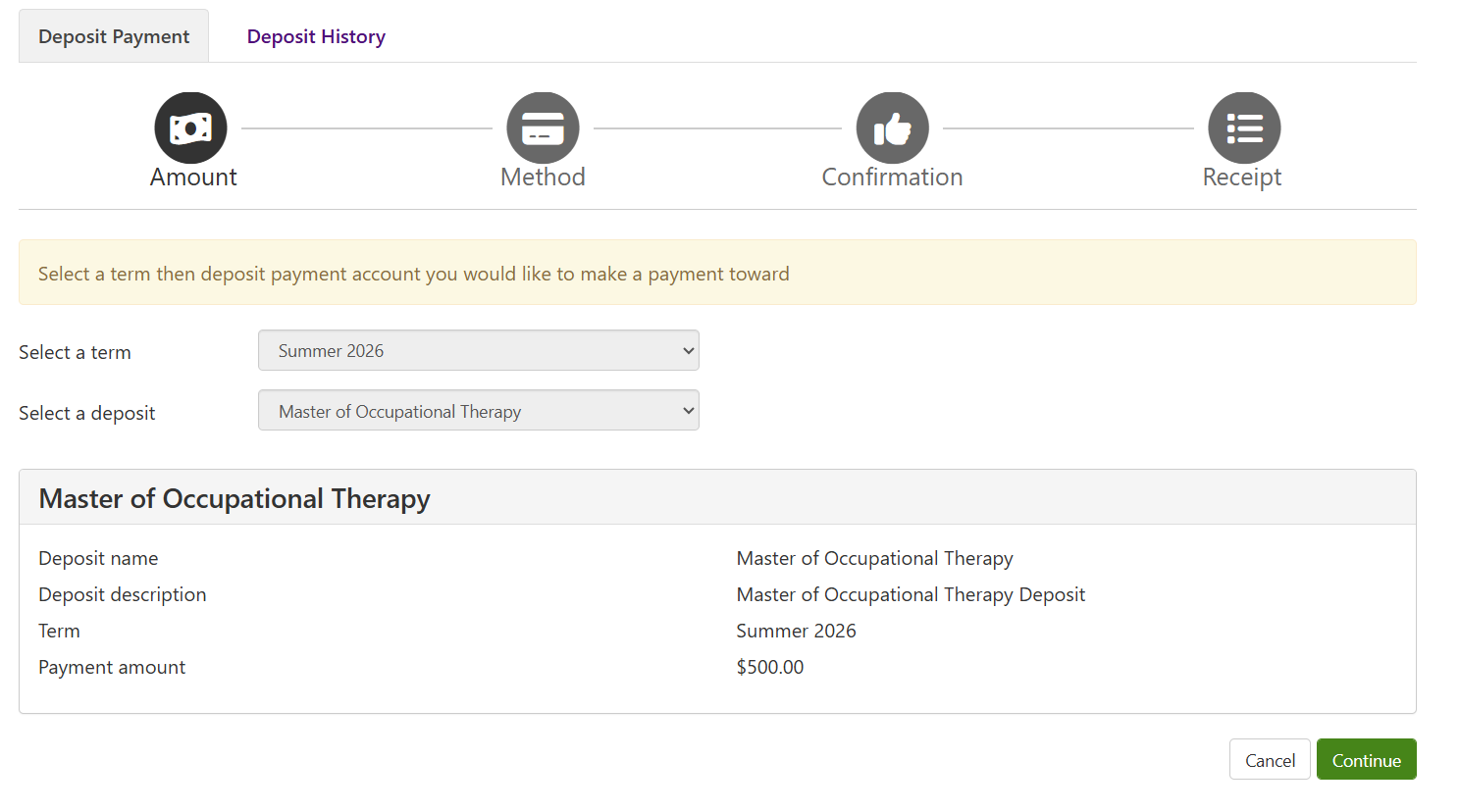Expand the Select a deposit dropdown
The width and height of the screenshot is (1459, 812).
coord(478,411)
